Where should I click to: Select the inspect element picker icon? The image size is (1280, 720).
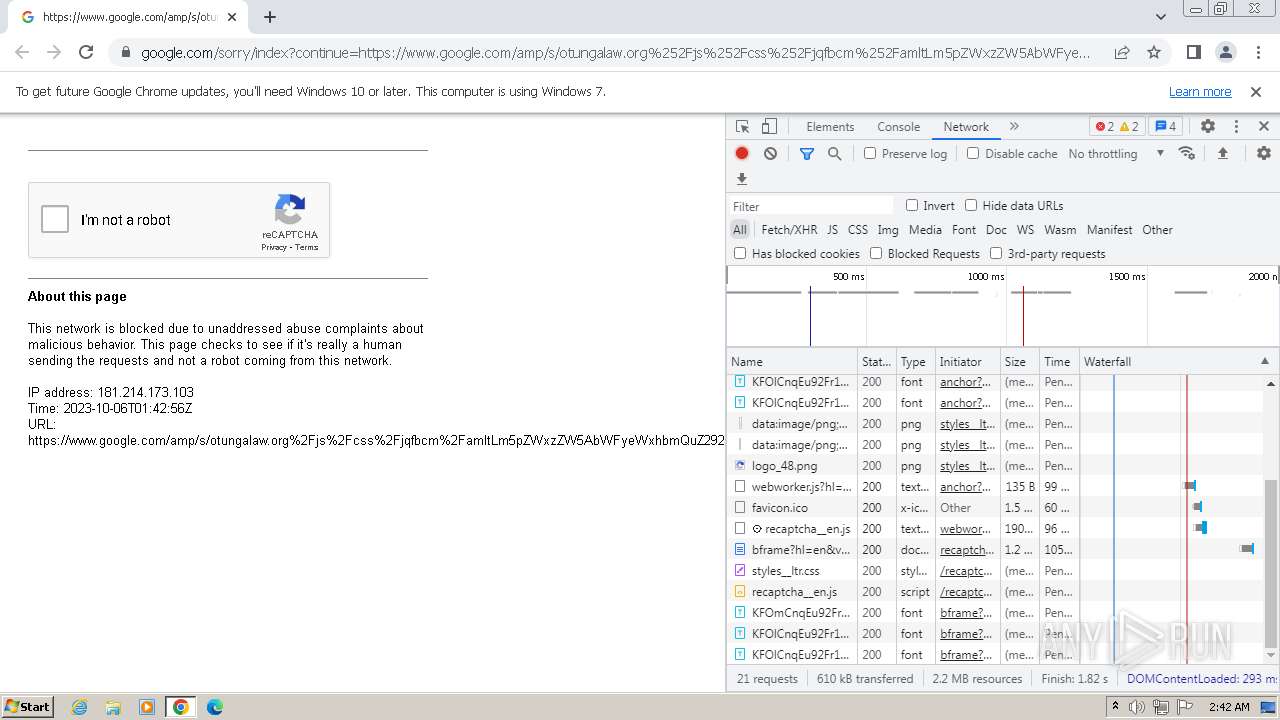742,127
